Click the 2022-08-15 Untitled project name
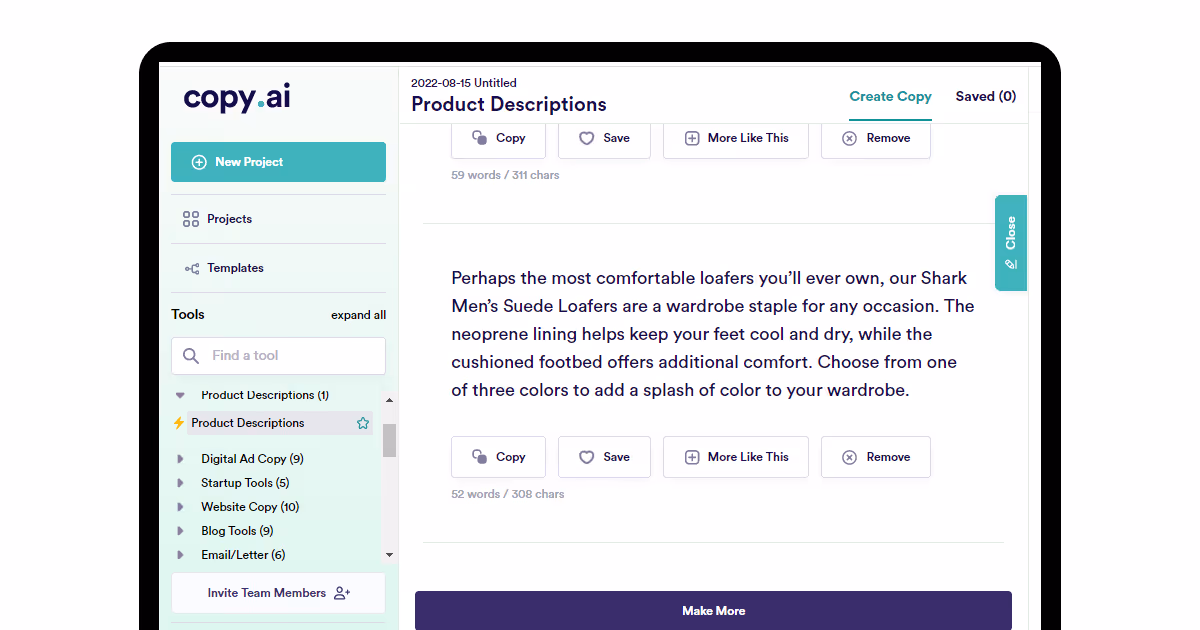 pyautogui.click(x=464, y=83)
